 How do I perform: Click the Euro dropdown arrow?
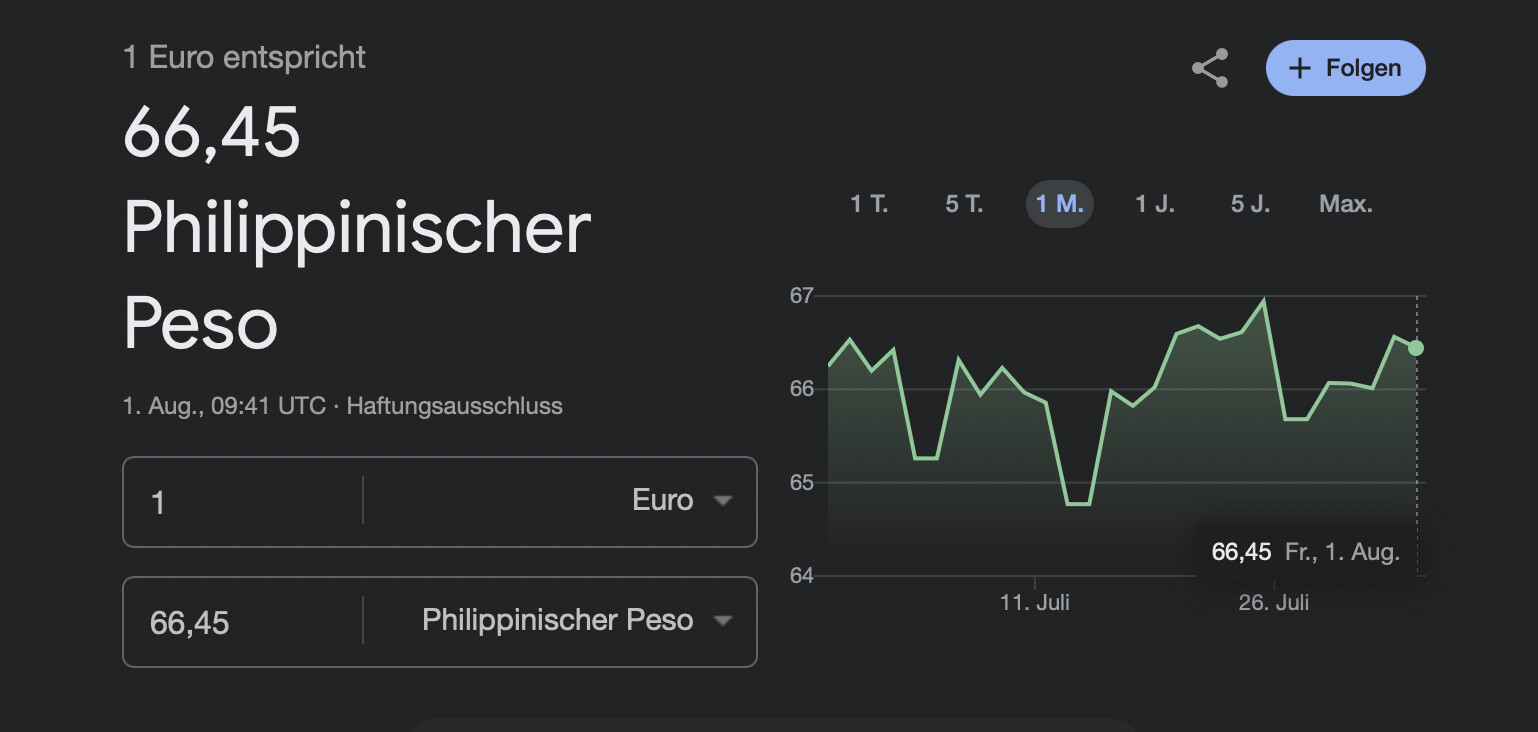[723, 501]
